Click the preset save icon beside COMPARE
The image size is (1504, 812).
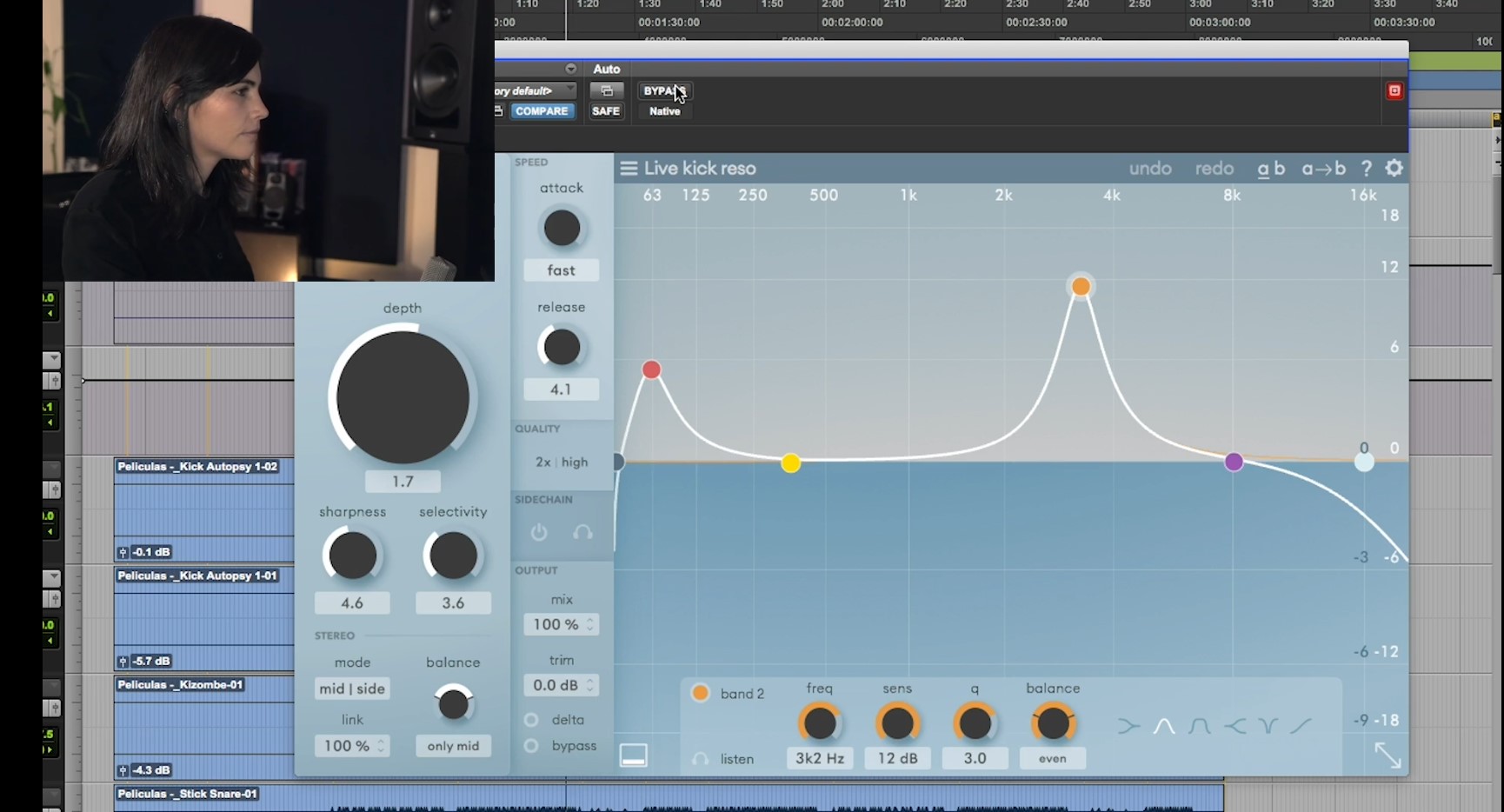[x=499, y=110]
